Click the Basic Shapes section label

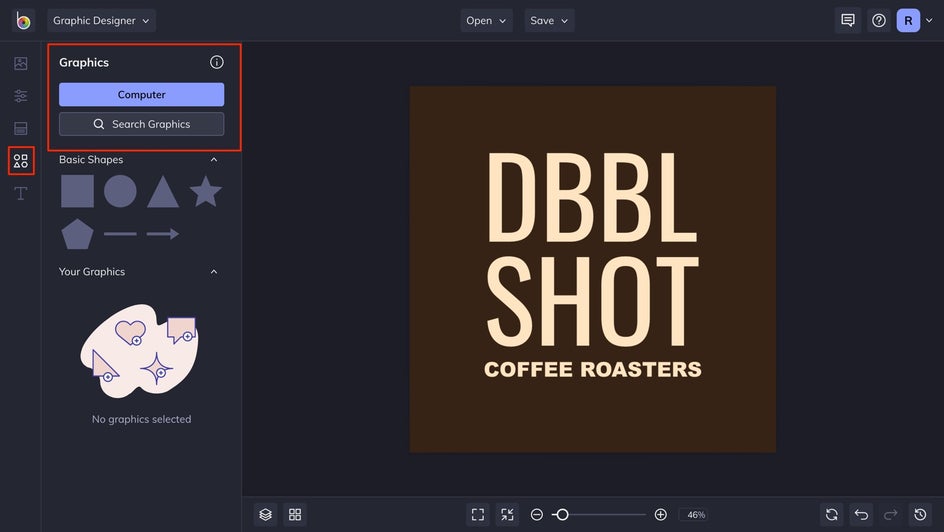[x=91, y=159]
